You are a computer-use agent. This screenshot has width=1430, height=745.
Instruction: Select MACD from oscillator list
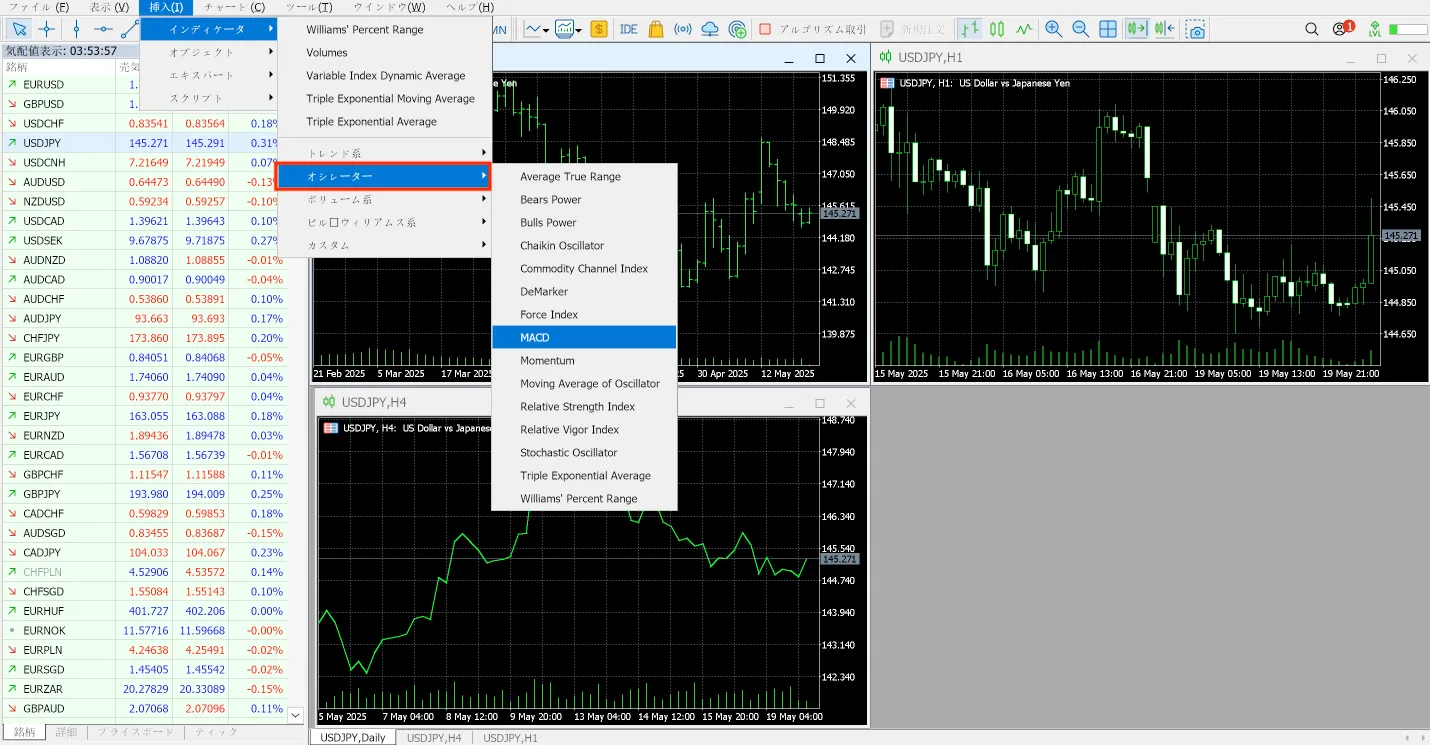584,337
